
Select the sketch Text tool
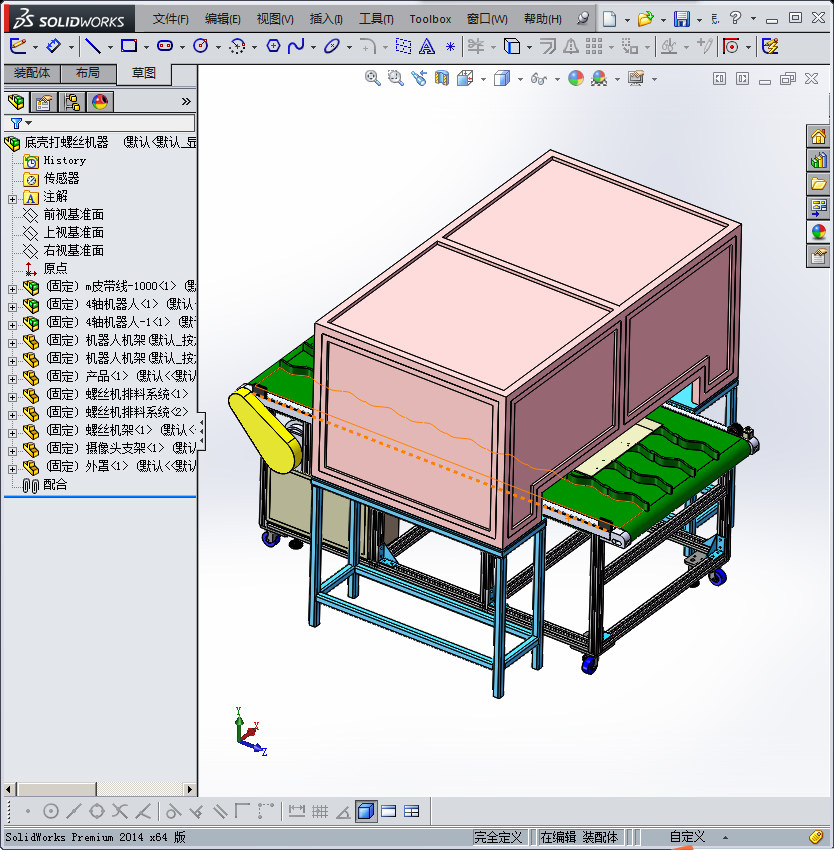click(427, 47)
